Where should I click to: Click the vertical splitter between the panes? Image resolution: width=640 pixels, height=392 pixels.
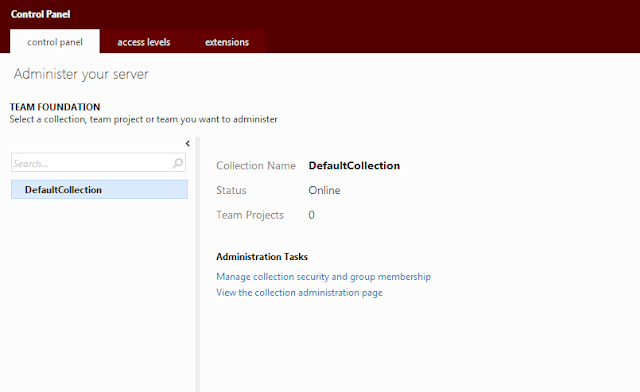click(198, 264)
